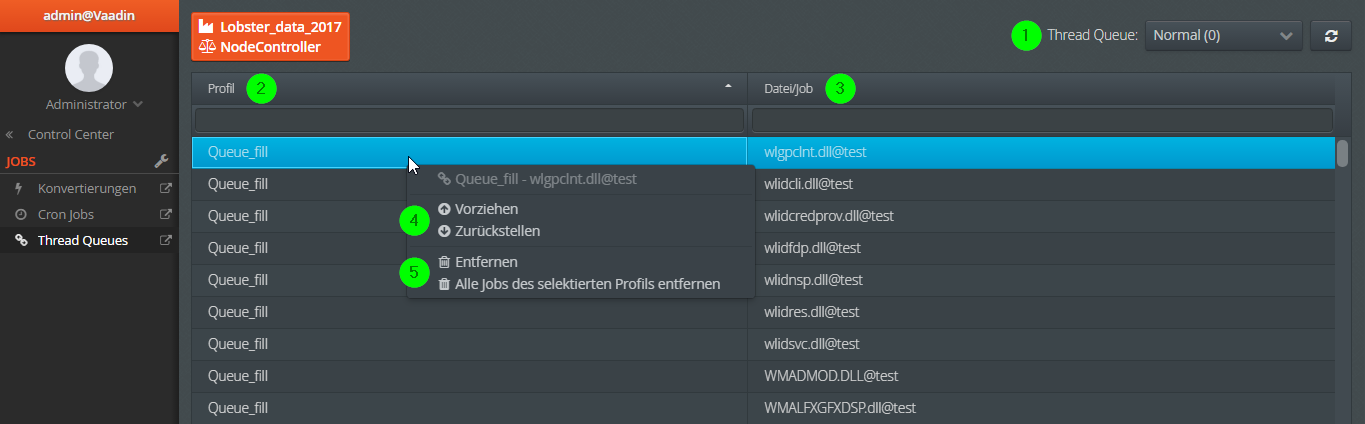
Task: Select the wlidcli.dll@test row
Action: (763, 184)
